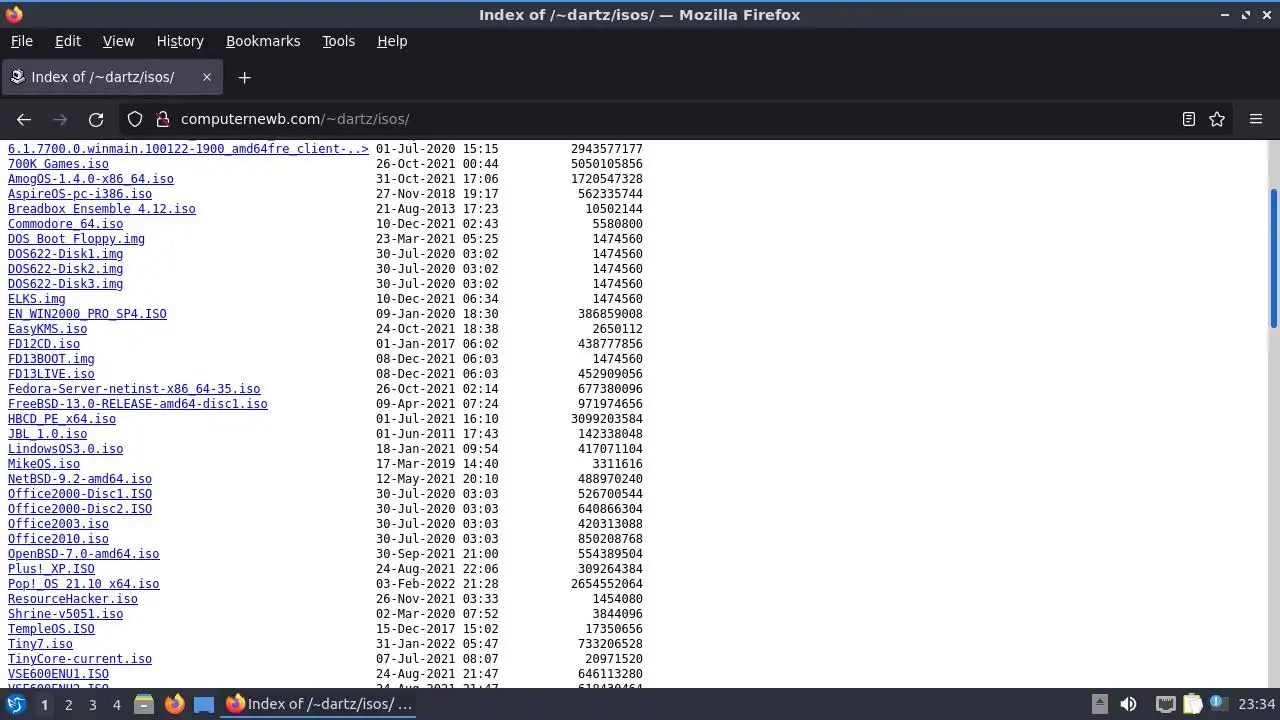The height and width of the screenshot is (720, 1280).
Task: Download TinyCore-current.iso
Action: pyautogui.click(x=80, y=659)
